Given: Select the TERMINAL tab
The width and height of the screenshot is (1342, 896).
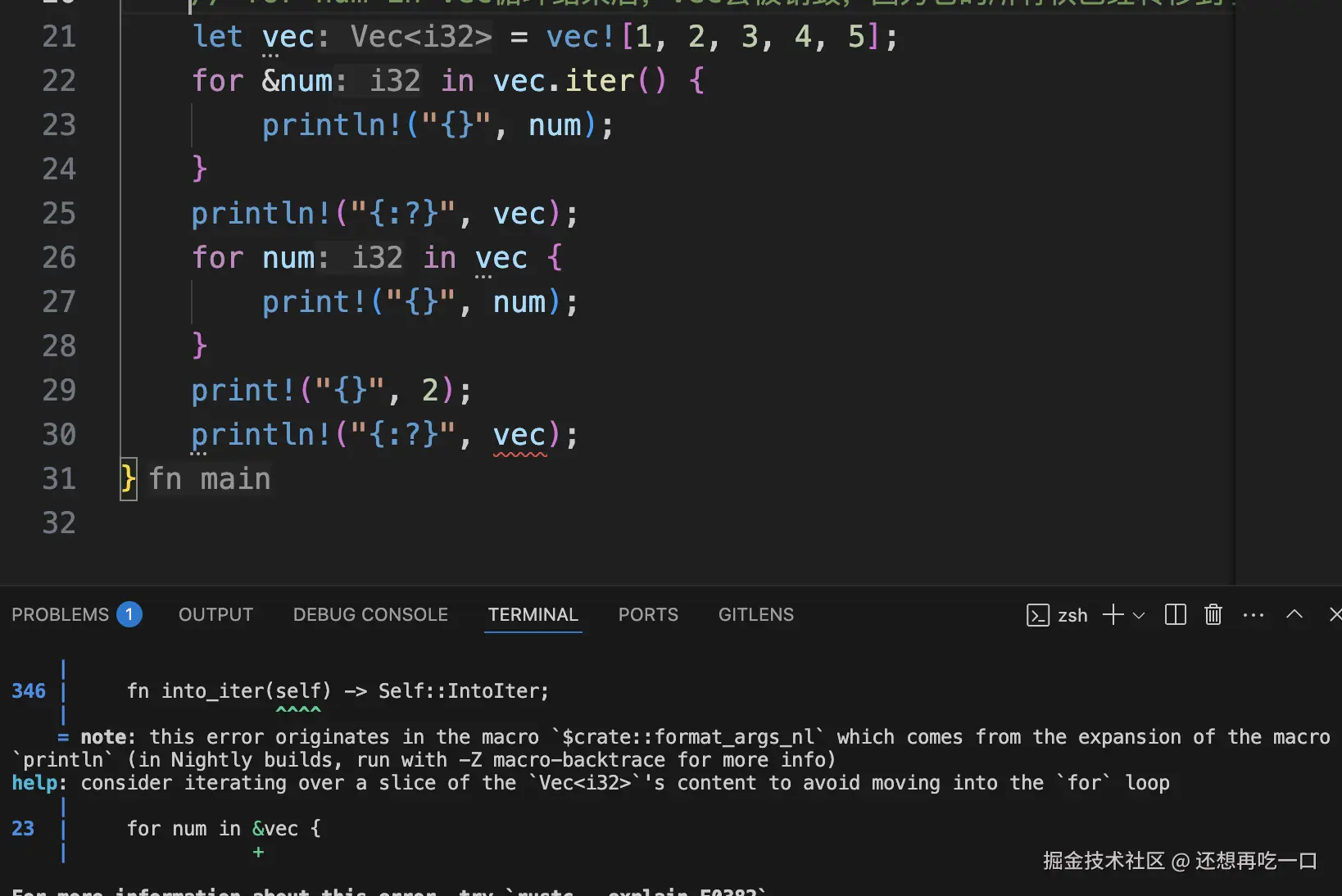Looking at the screenshot, I should point(533,615).
